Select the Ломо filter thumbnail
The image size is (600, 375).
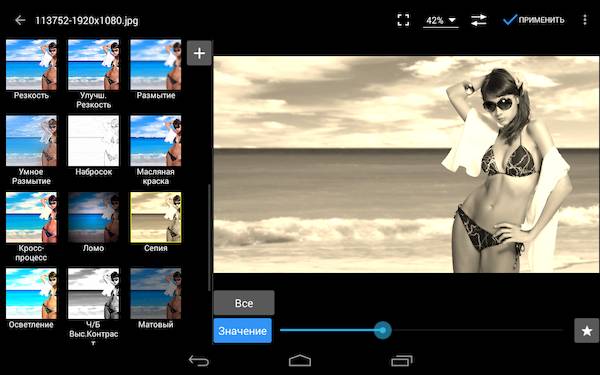(x=93, y=217)
